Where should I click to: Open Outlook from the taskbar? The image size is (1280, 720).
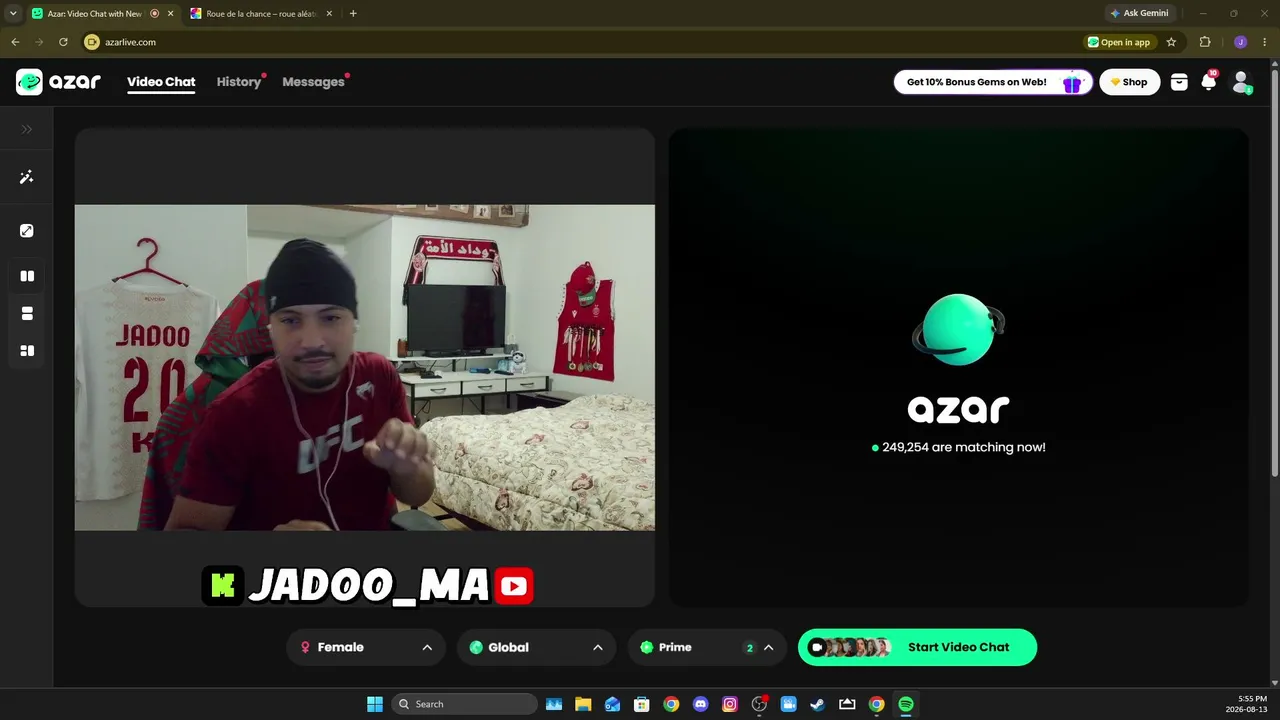612,704
